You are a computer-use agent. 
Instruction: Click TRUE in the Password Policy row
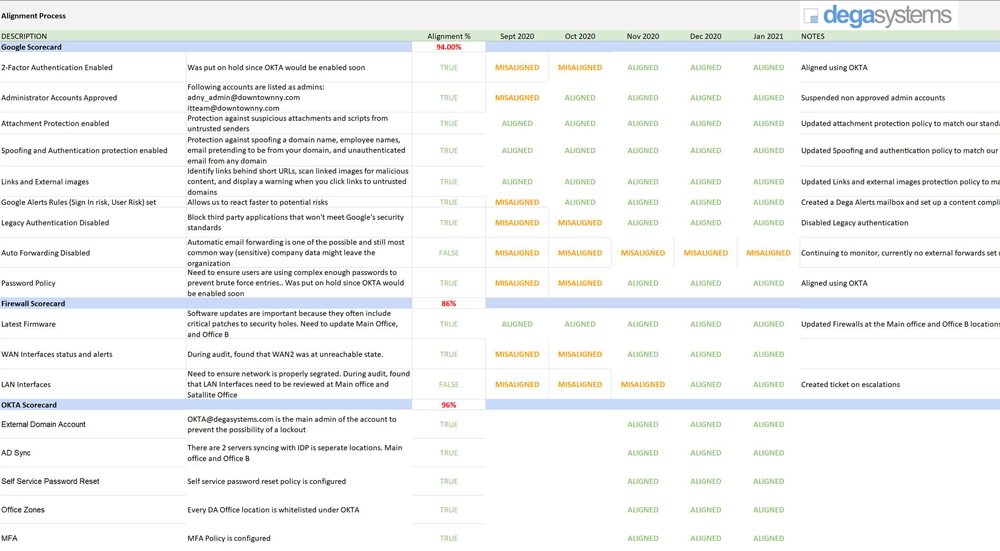pos(448,283)
